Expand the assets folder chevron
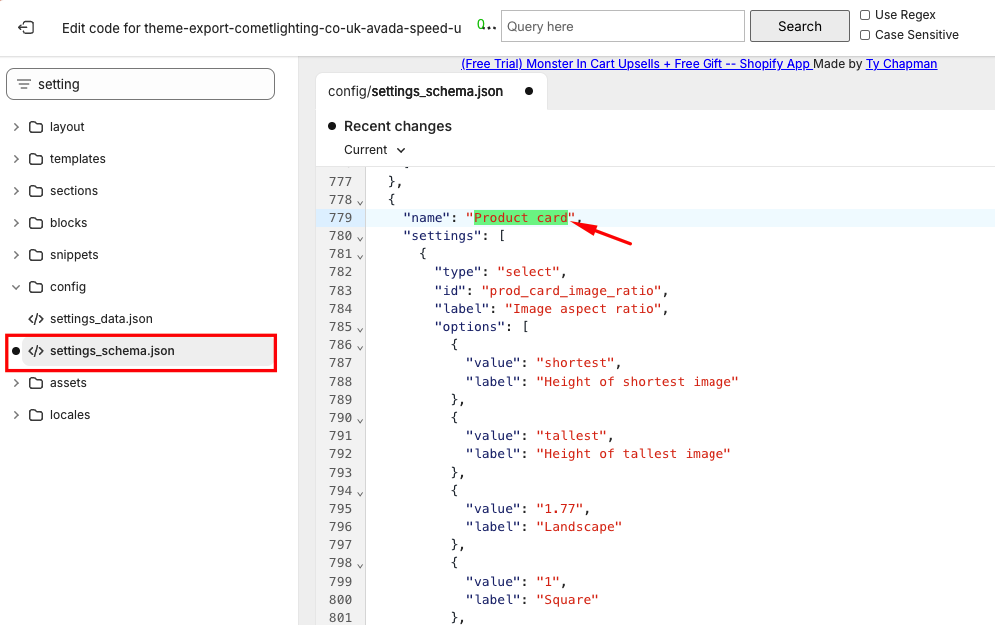The width and height of the screenshot is (995, 625). point(16,383)
